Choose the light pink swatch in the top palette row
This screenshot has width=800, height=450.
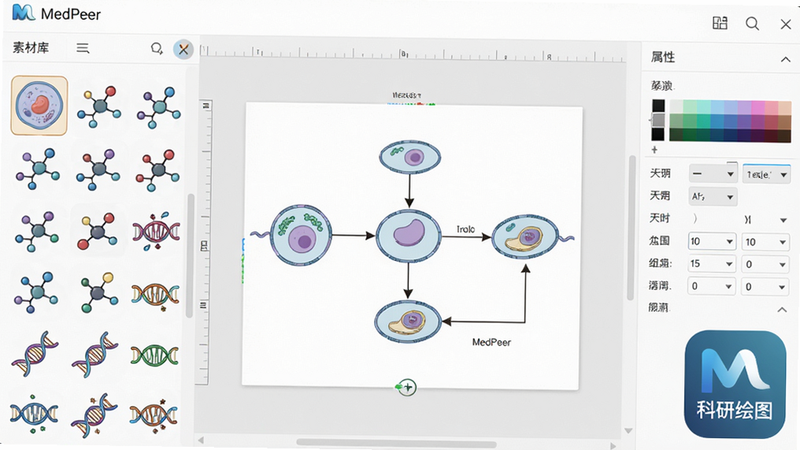pos(771,106)
